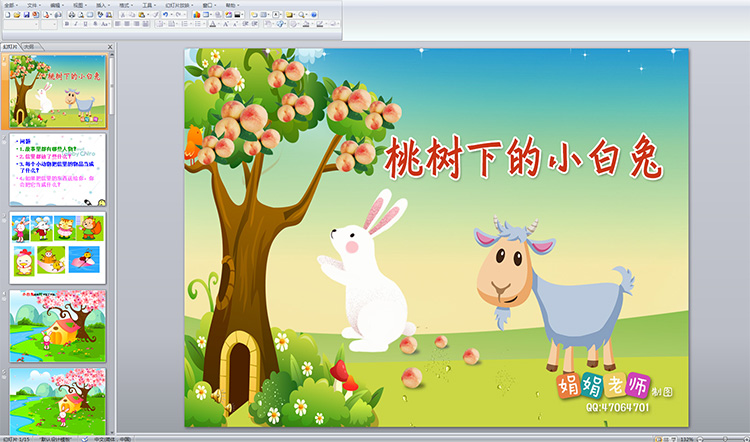Click the Undo arrow icon

tap(165, 15)
